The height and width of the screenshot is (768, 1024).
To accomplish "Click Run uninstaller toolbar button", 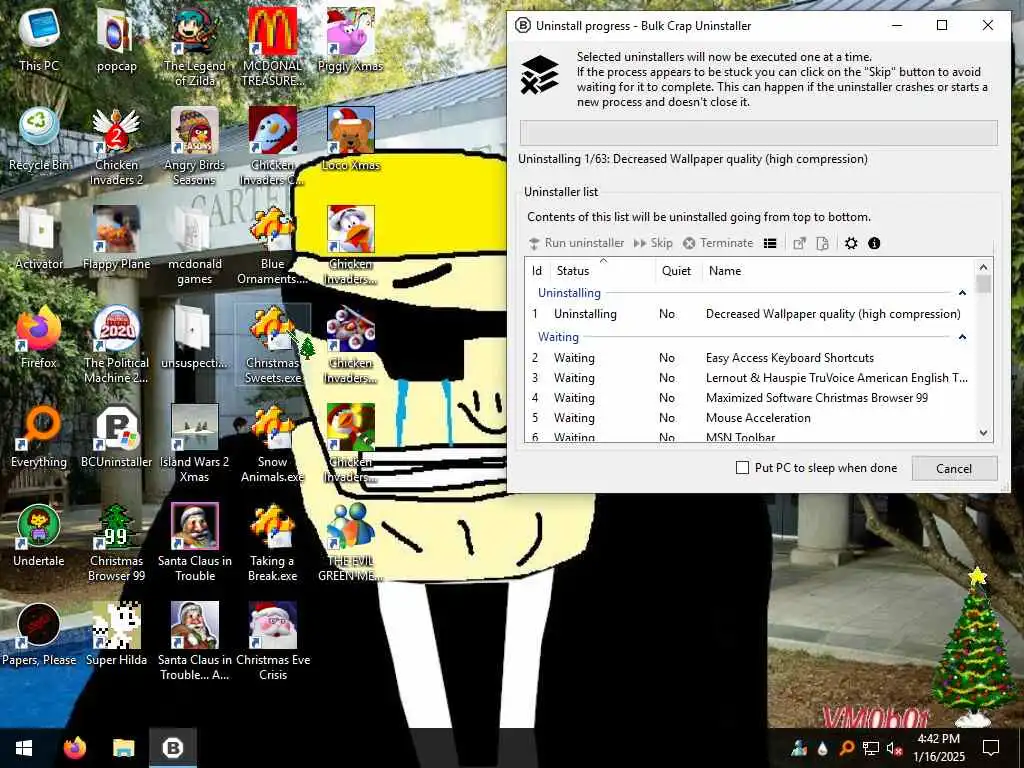I will (576, 243).
